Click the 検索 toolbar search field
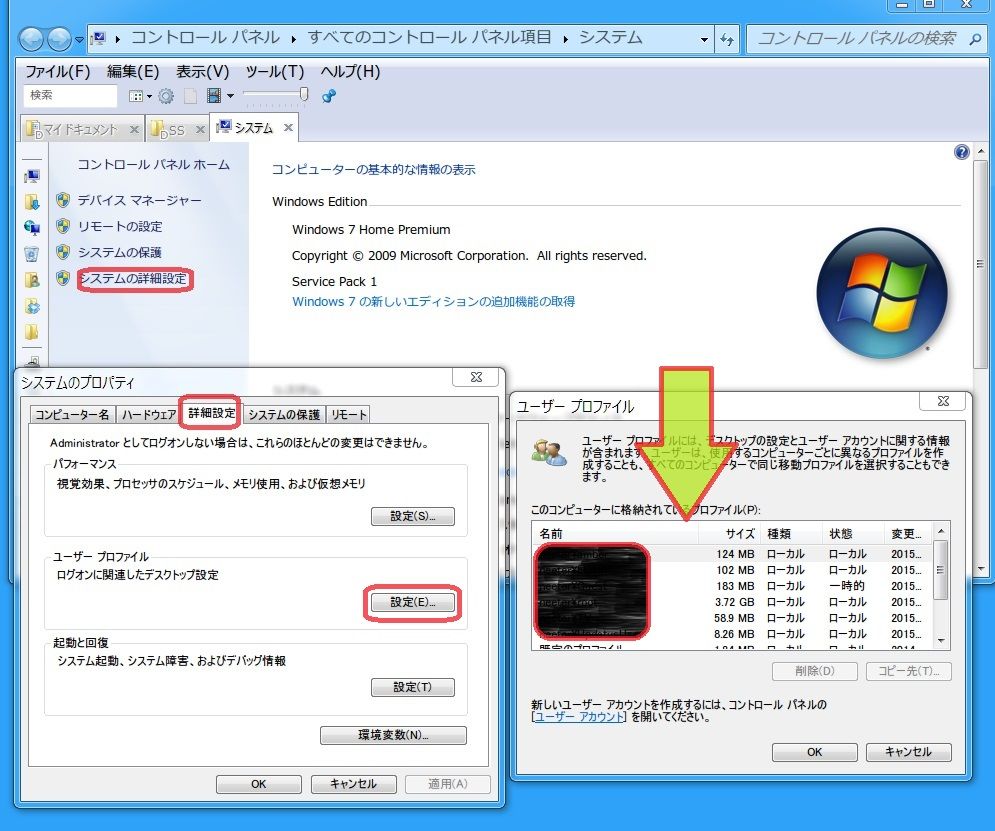The height and width of the screenshot is (831, 995). coord(70,95)
